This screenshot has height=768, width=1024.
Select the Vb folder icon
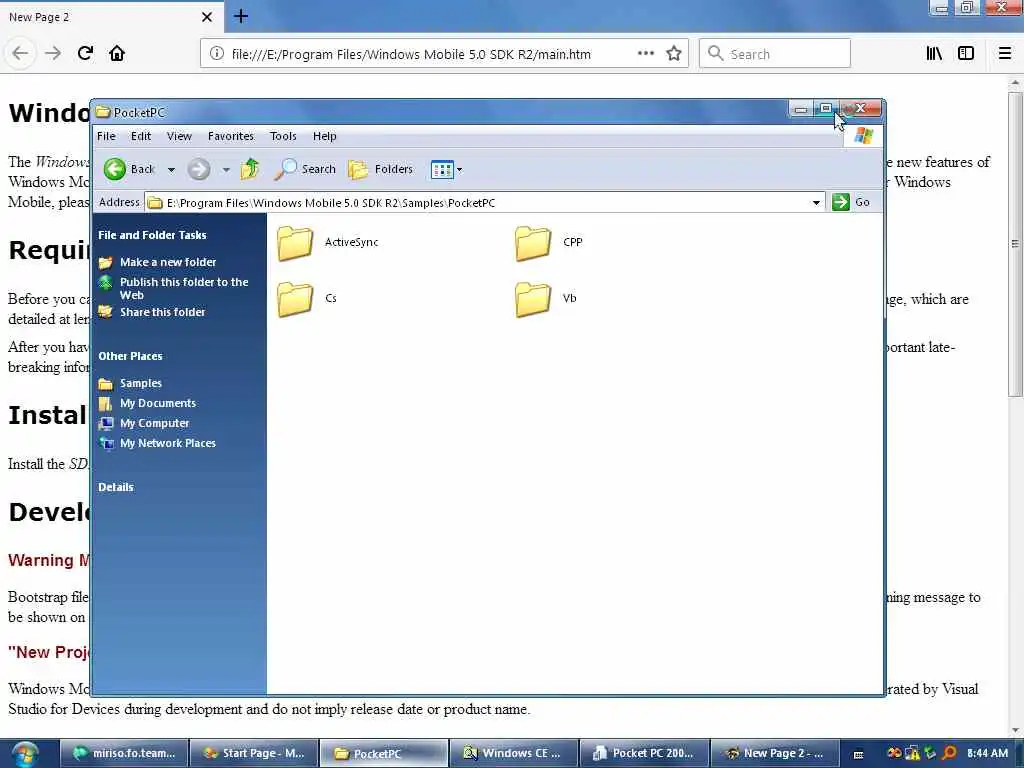[533, 299]
